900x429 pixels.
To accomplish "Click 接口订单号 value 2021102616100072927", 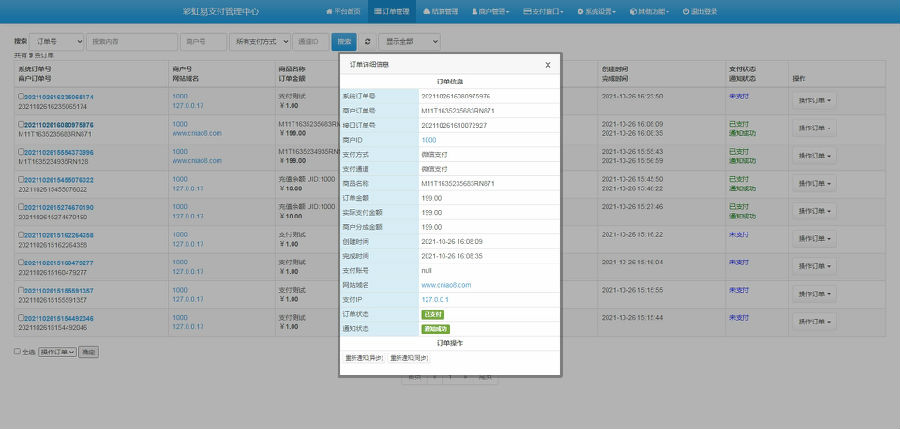I will tap(454, 125).
